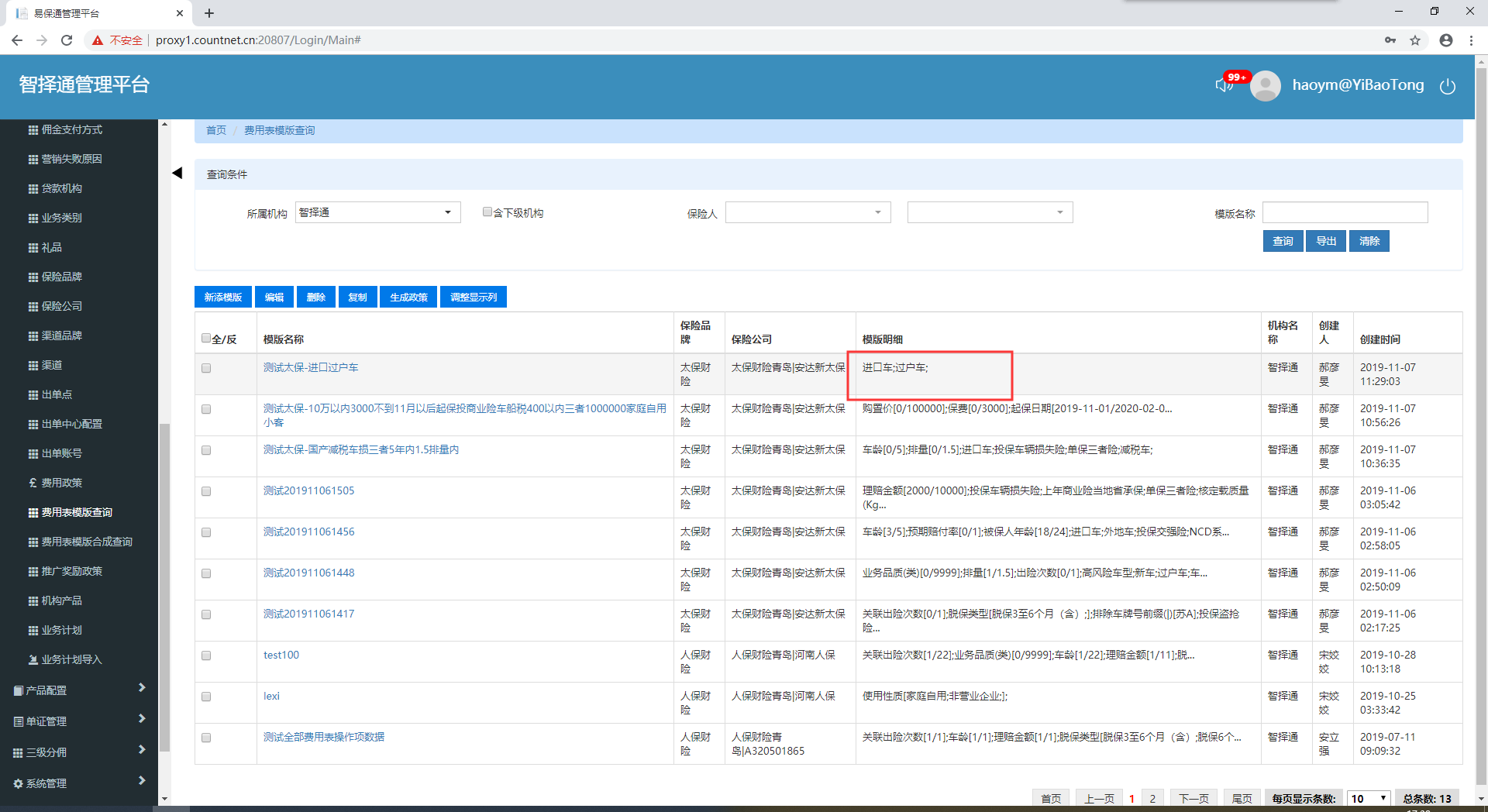Click the power logout icon
This screenshot has width=1488, height=812.
point(1447,86)
